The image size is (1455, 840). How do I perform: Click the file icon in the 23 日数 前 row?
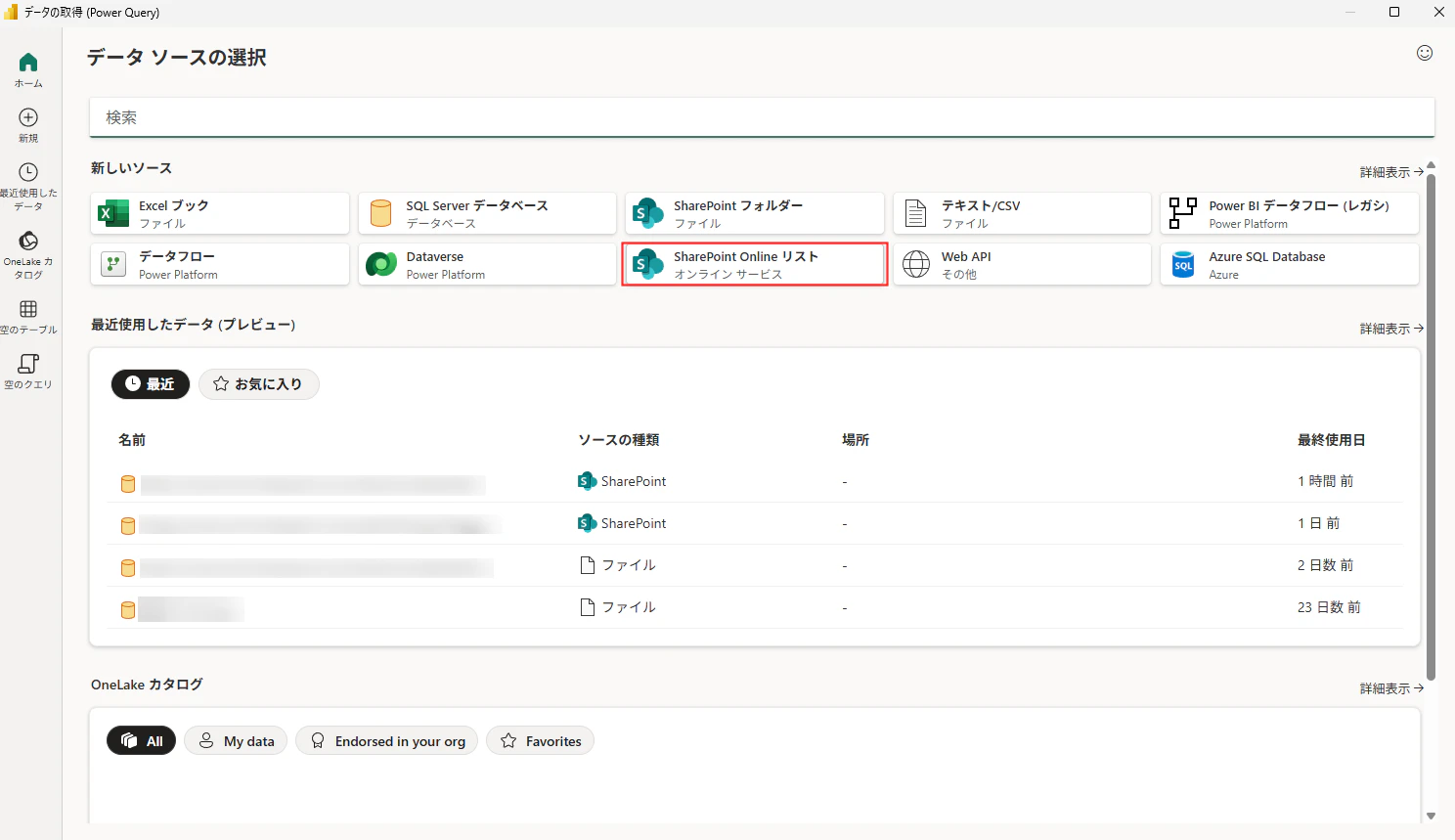click(x=588, y=607)
